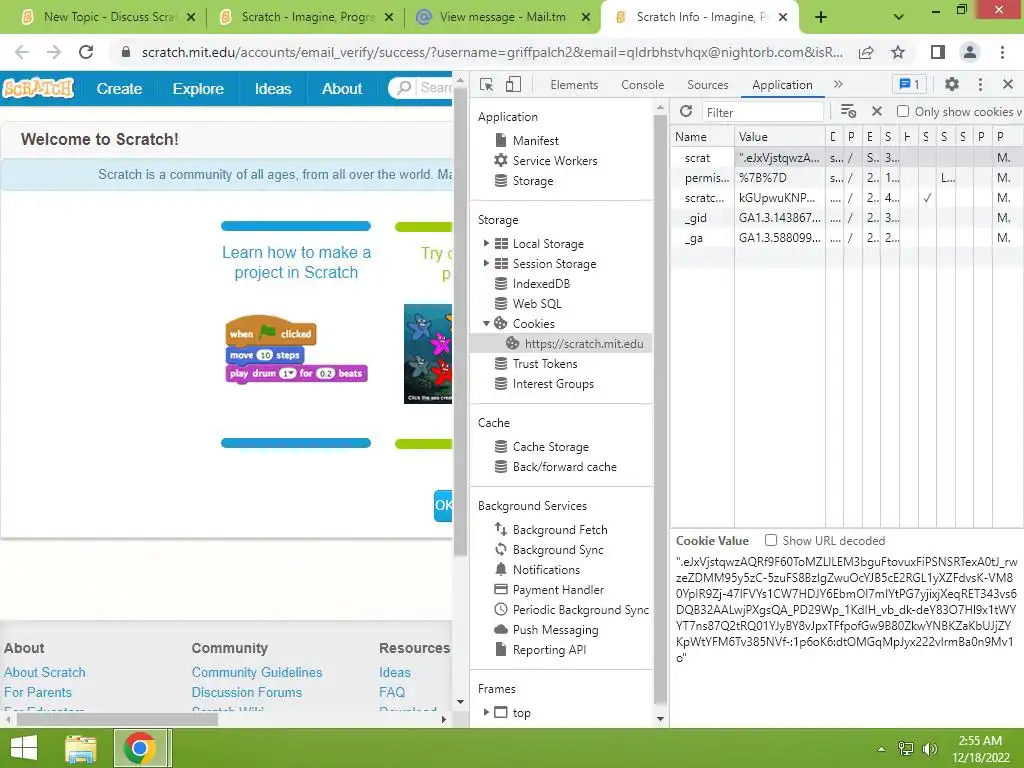Open Create in Scratch navbar
This screenshot has width=1024, height=768.
(119, 88)
